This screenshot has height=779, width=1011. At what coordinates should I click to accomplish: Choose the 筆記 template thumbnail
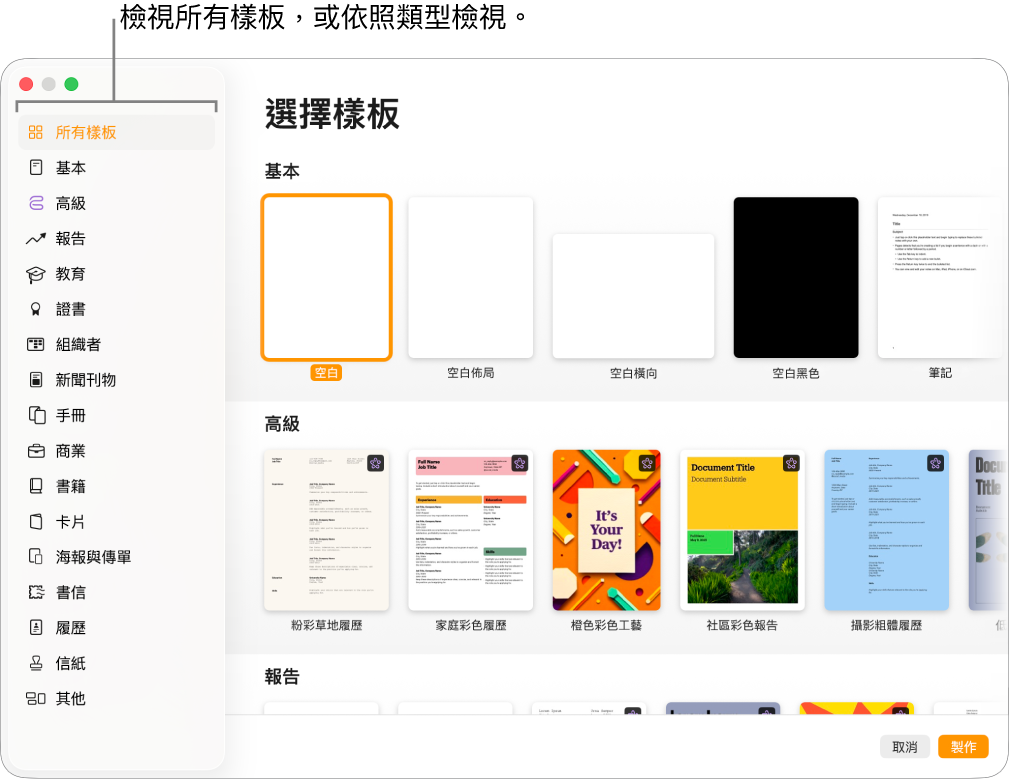coord(941,277)
